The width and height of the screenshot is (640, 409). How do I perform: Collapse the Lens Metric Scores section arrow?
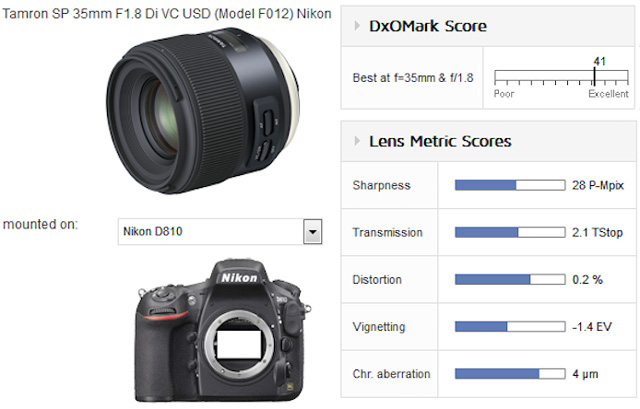pyautogui.click(x=357, y=141)
